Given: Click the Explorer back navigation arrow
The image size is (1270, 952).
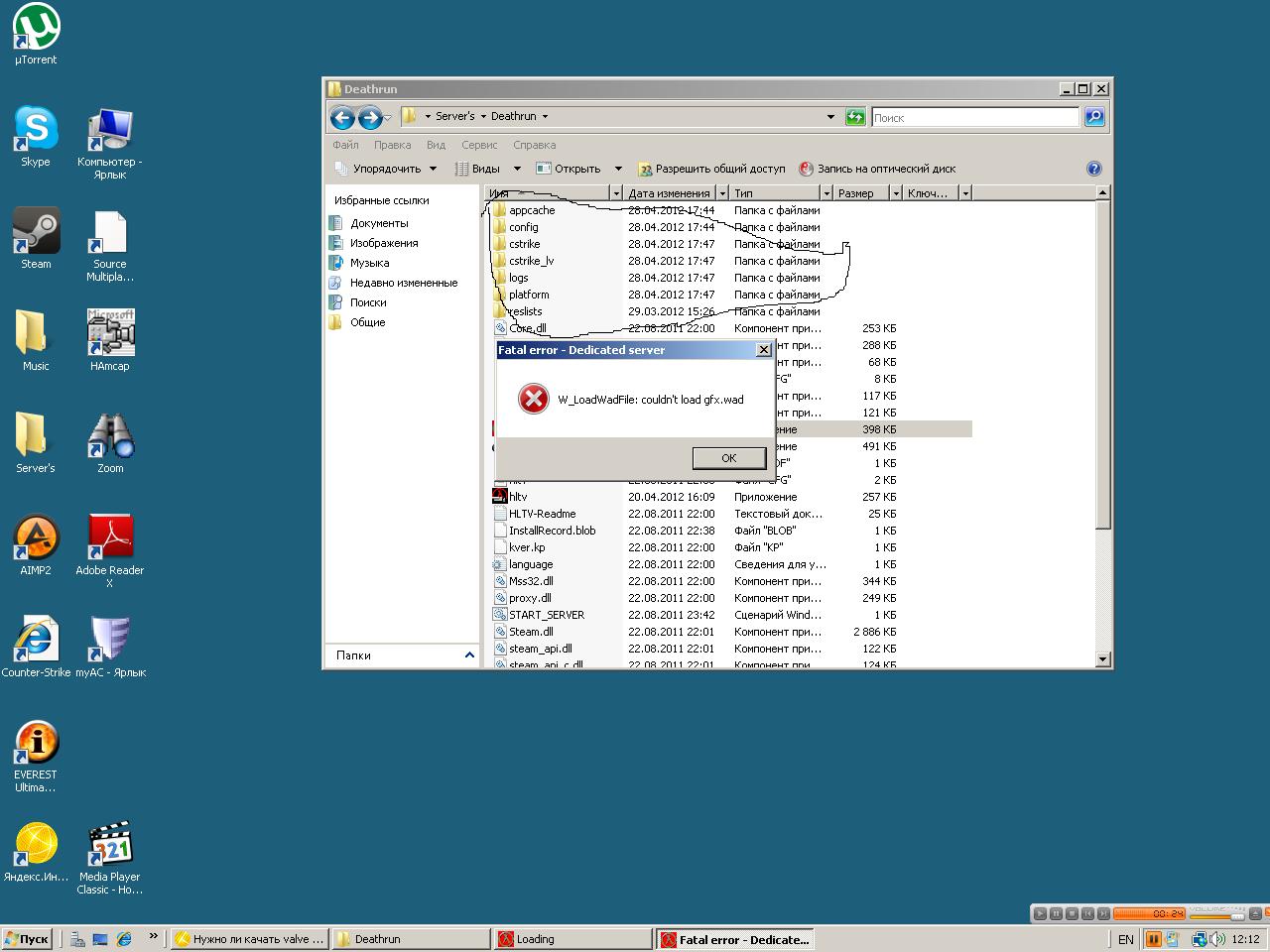Looking at the screenshot, I should click(342, 118).
